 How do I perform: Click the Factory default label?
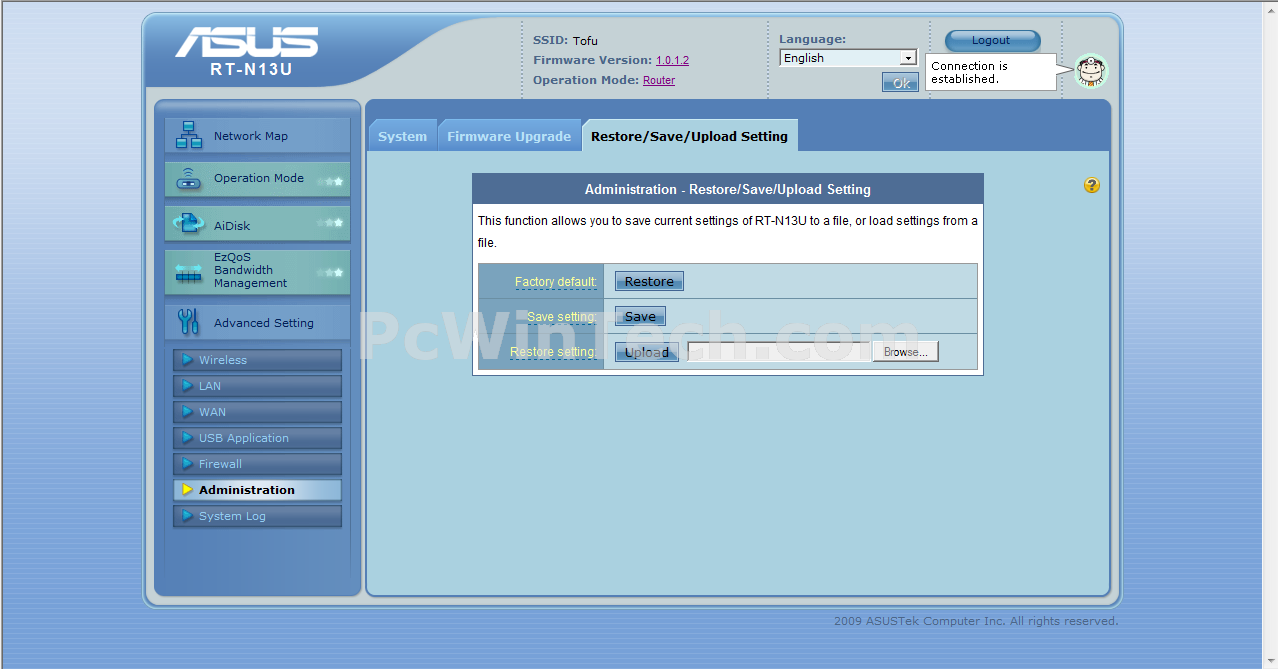click(x=555, y=282)
